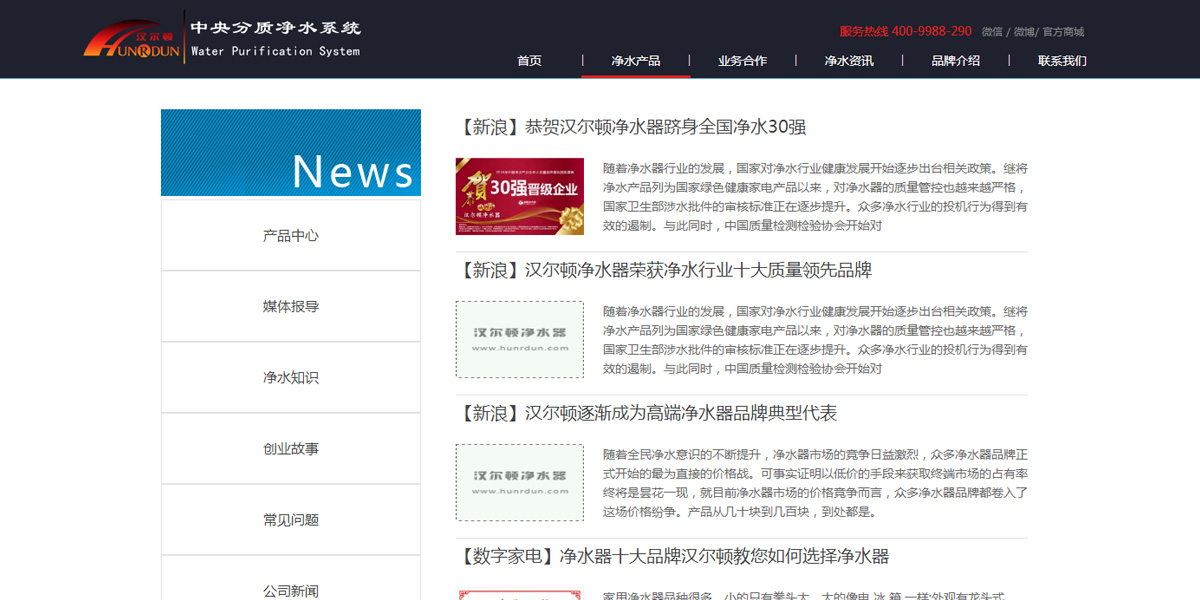1200x600 pixels.
Task: Click the summary text under 全国净水30强 article
Action: pos(815,197)
